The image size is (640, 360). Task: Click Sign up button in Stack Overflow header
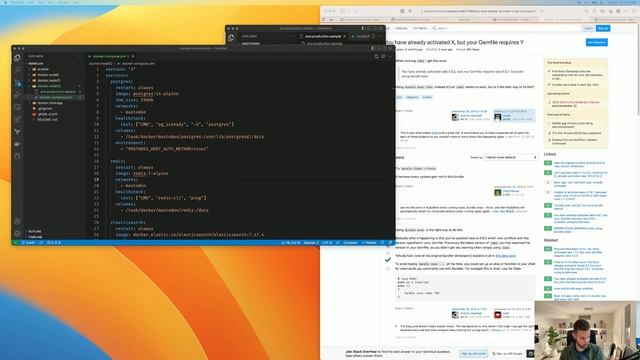point(602,28)
